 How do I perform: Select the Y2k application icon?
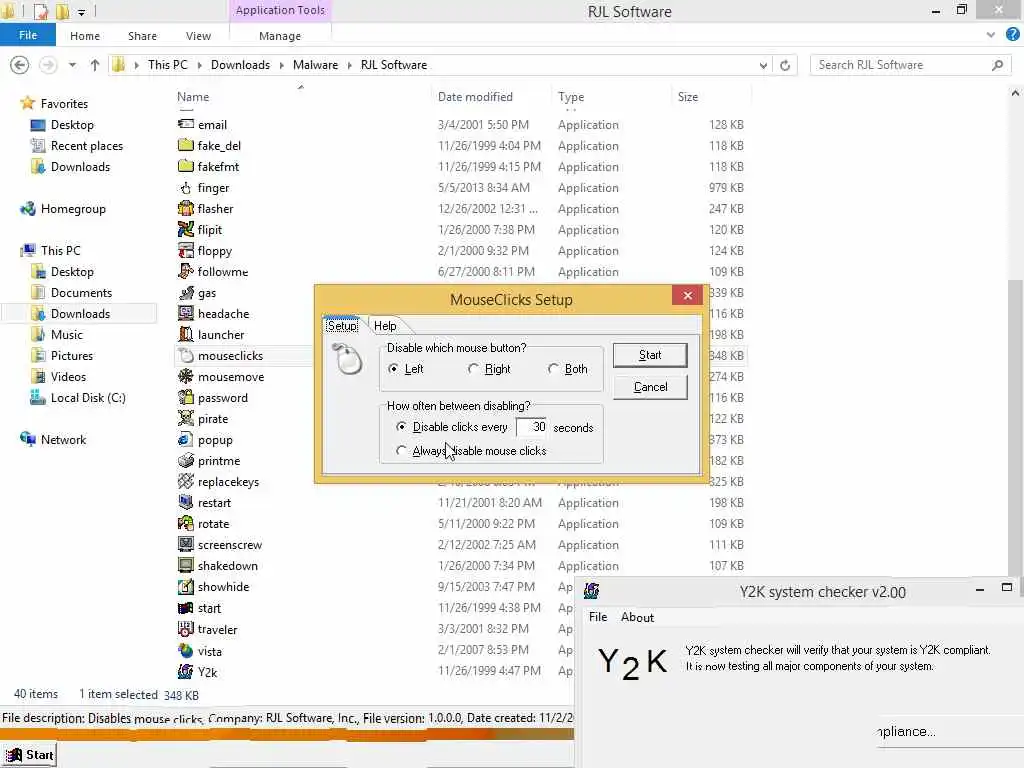(186, 671)
